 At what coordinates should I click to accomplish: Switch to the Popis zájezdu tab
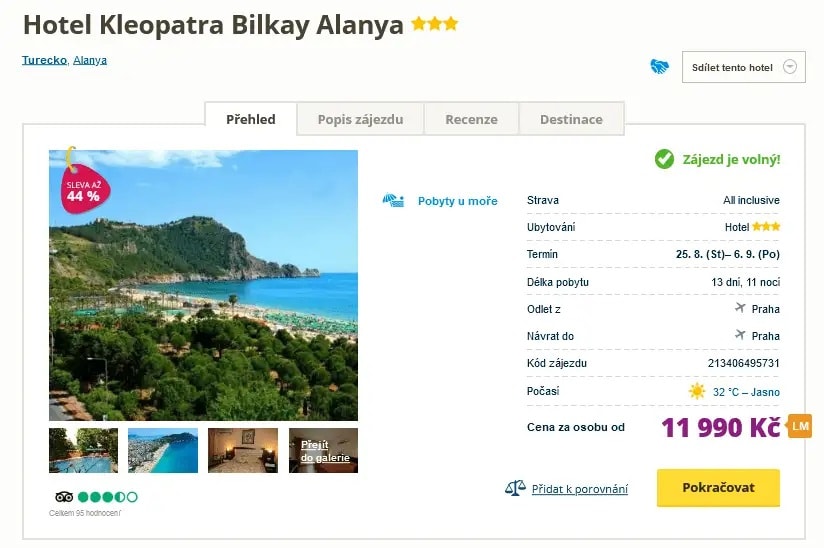pyautogui.click(x=360, y=119)
